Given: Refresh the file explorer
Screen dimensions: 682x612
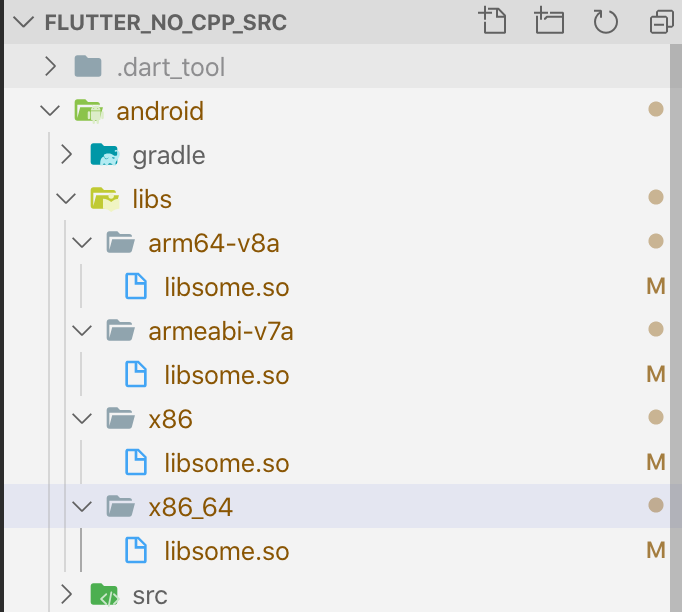Looking at the screenshot, I should tap(605, 21).
